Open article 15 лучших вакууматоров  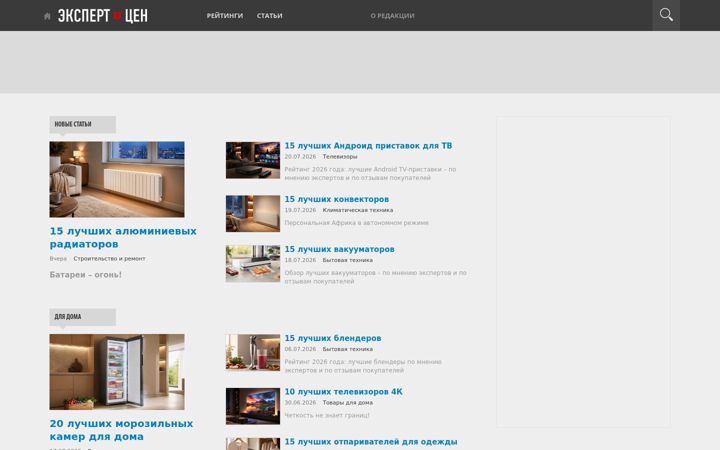click(x=339, y=249)
